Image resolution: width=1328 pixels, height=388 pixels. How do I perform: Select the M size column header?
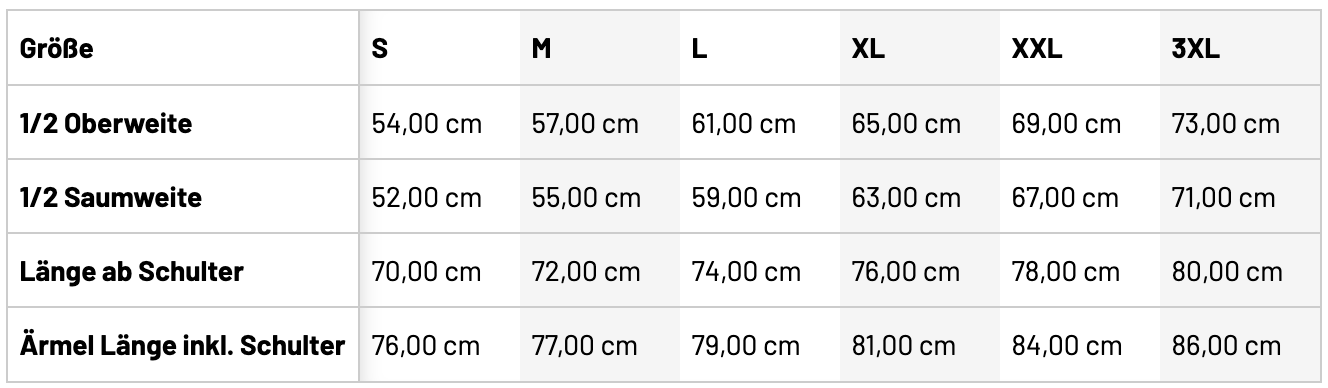point(541,49)
